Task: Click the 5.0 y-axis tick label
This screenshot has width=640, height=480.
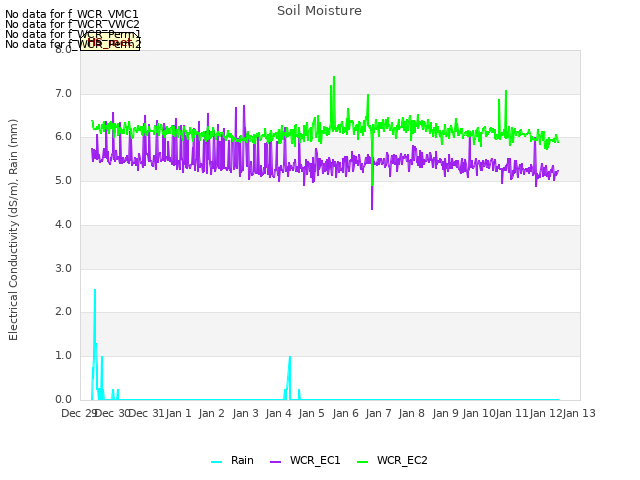Action: [x=63, y=180]
